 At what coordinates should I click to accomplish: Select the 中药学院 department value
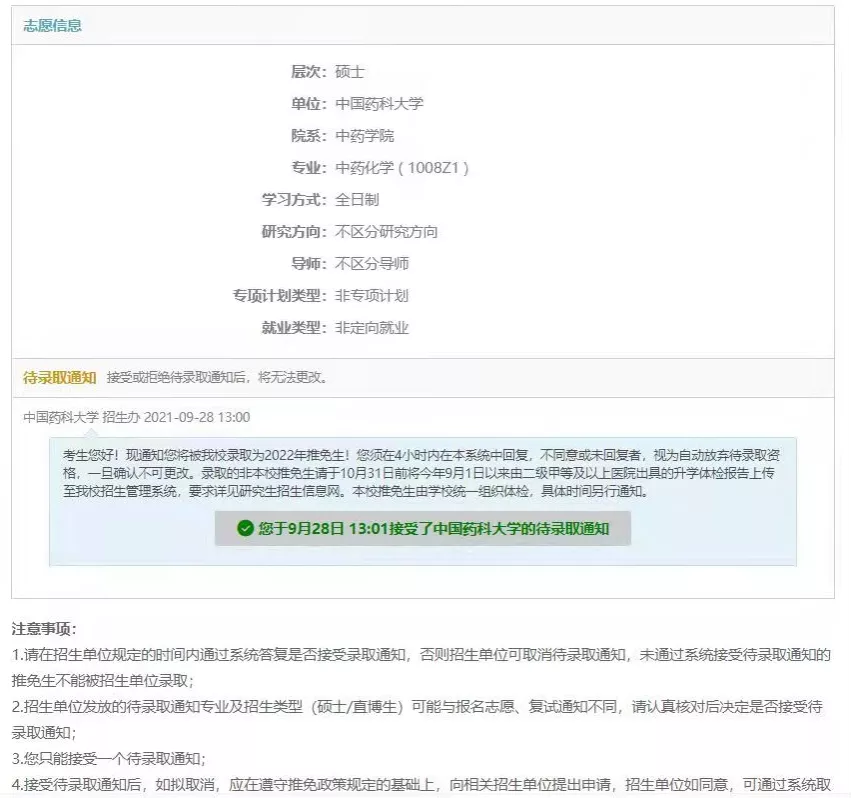point(364,135)
